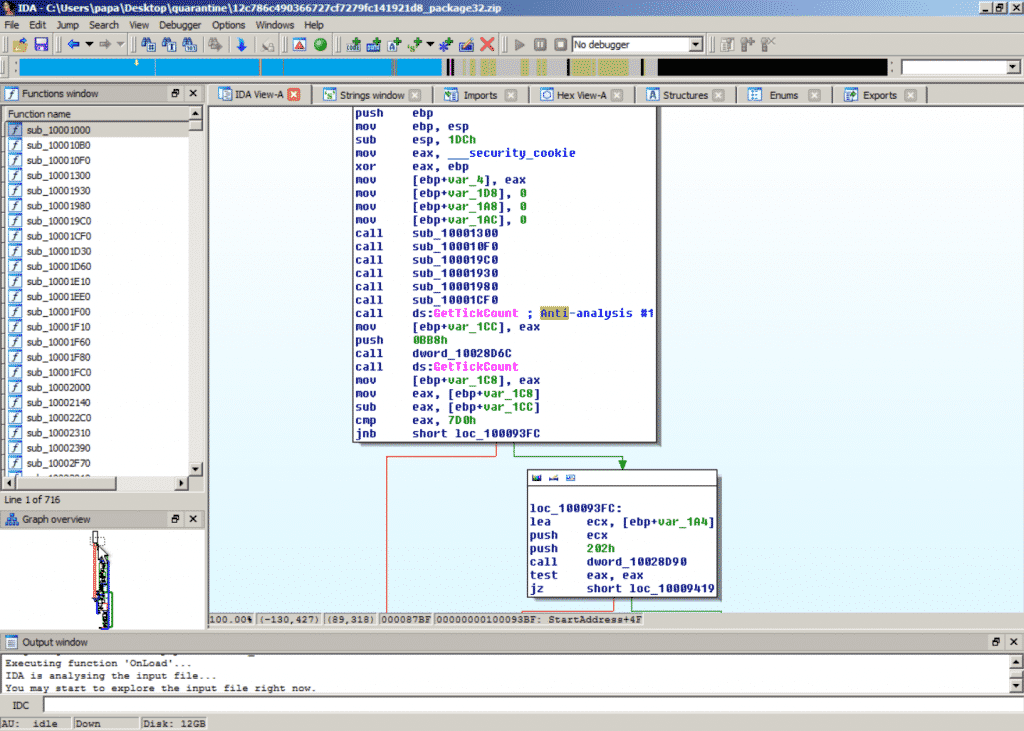The height and width of the screenshot is (731, 1024).
Task: Click the edit pencil toolbar icon
Action: click(x=466, y=44)
